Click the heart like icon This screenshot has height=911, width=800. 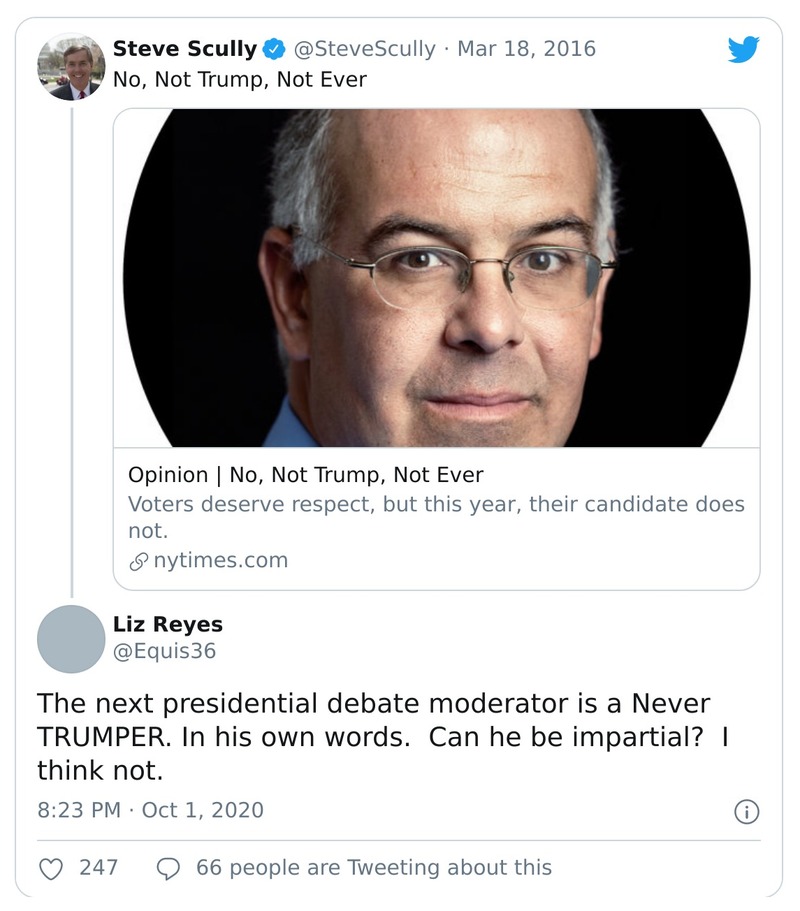(51, 868)
